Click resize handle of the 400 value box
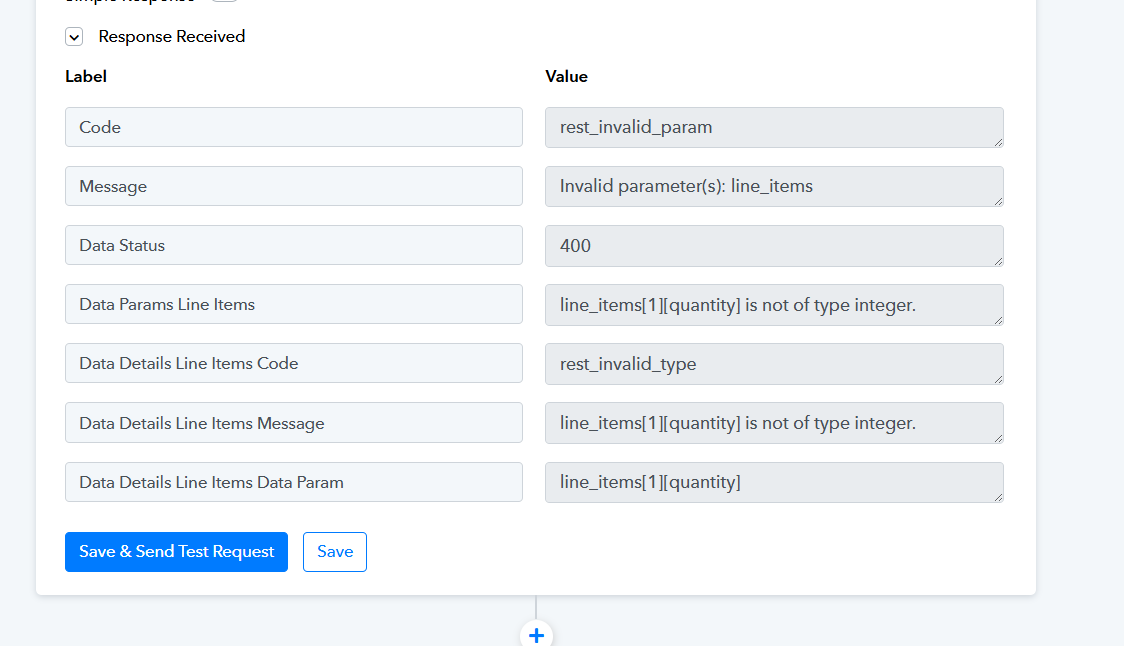1124x646 pixels. 998,261
